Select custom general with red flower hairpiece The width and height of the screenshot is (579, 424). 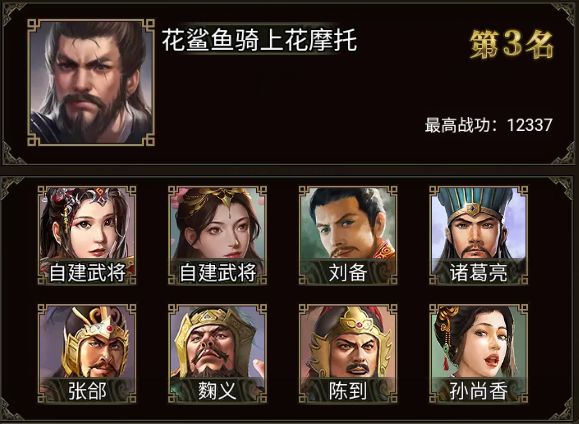(x=87, y=235)
